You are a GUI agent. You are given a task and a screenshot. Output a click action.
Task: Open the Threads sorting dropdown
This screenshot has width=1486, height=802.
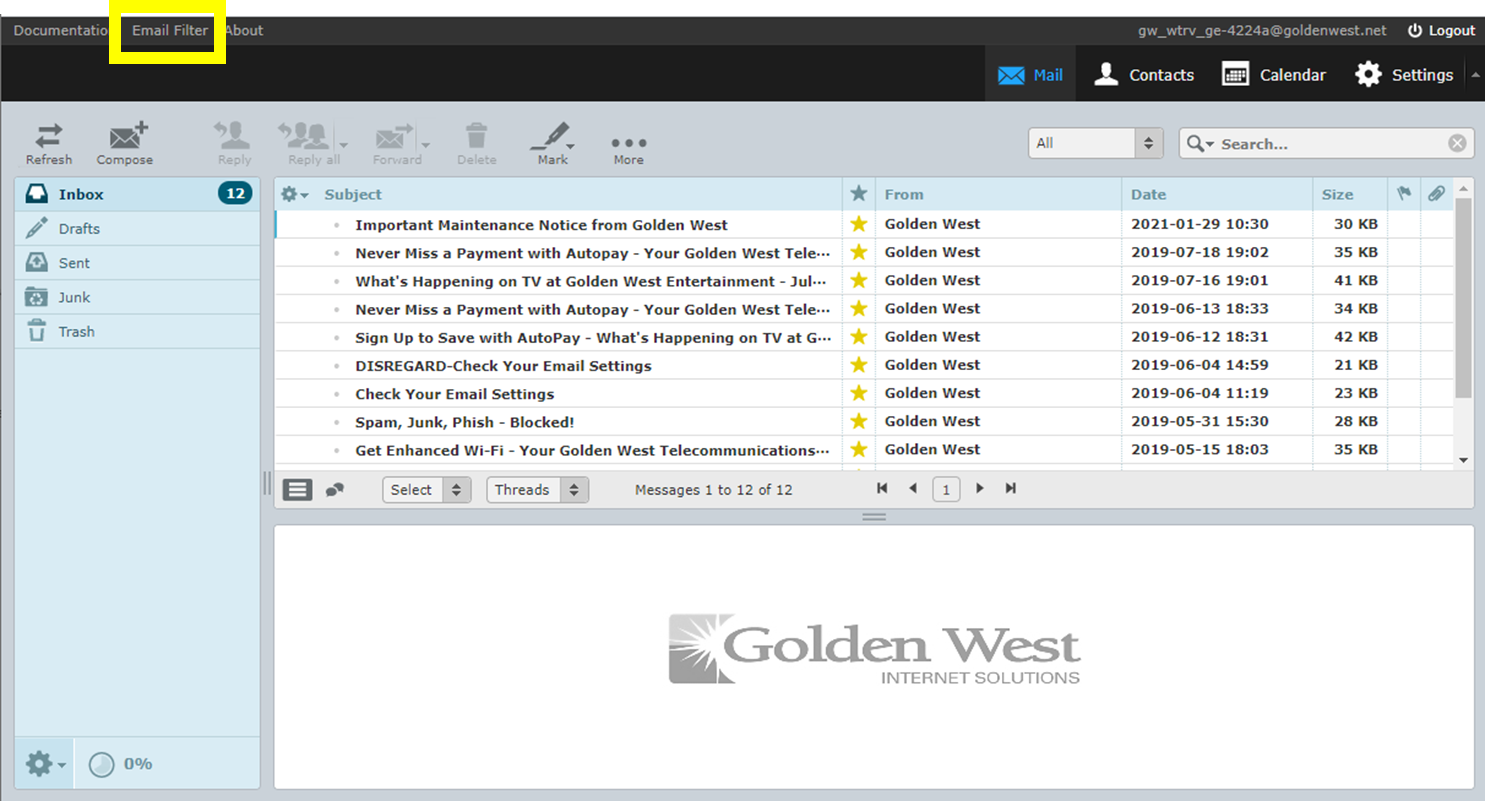tap(537, 489)
